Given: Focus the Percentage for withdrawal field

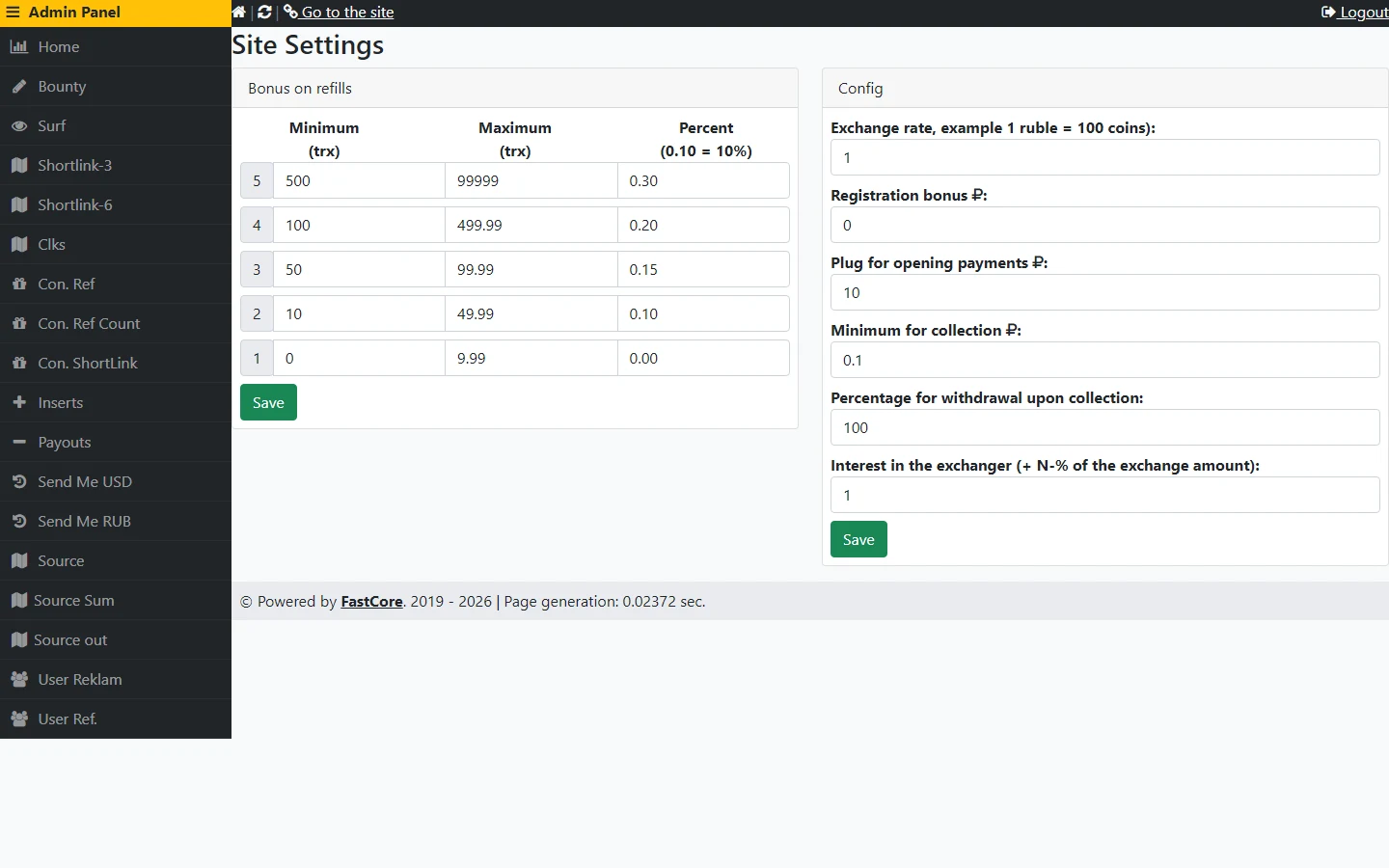Looking at the screenshot, I should 1105,427.
